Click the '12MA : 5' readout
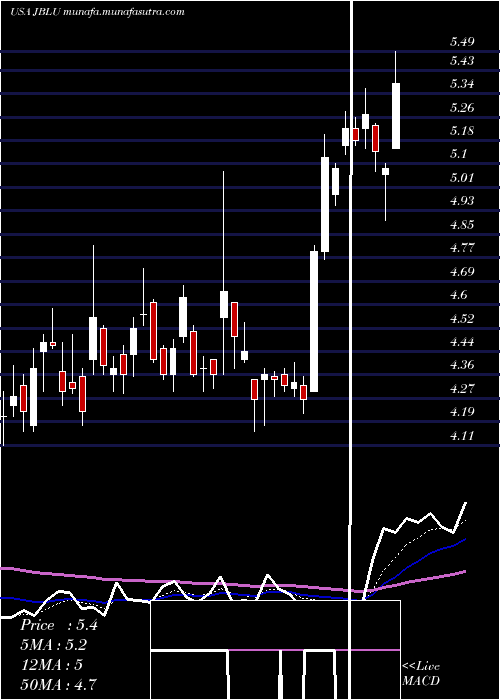 pos(51,665)
